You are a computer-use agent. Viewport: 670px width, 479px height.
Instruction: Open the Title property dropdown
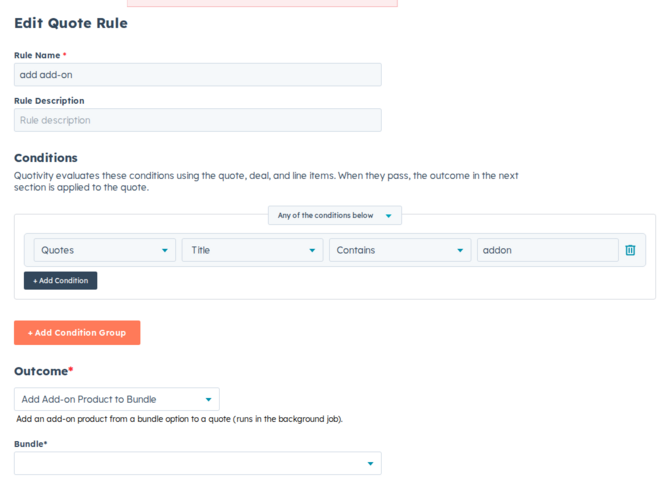click(252, 250)
